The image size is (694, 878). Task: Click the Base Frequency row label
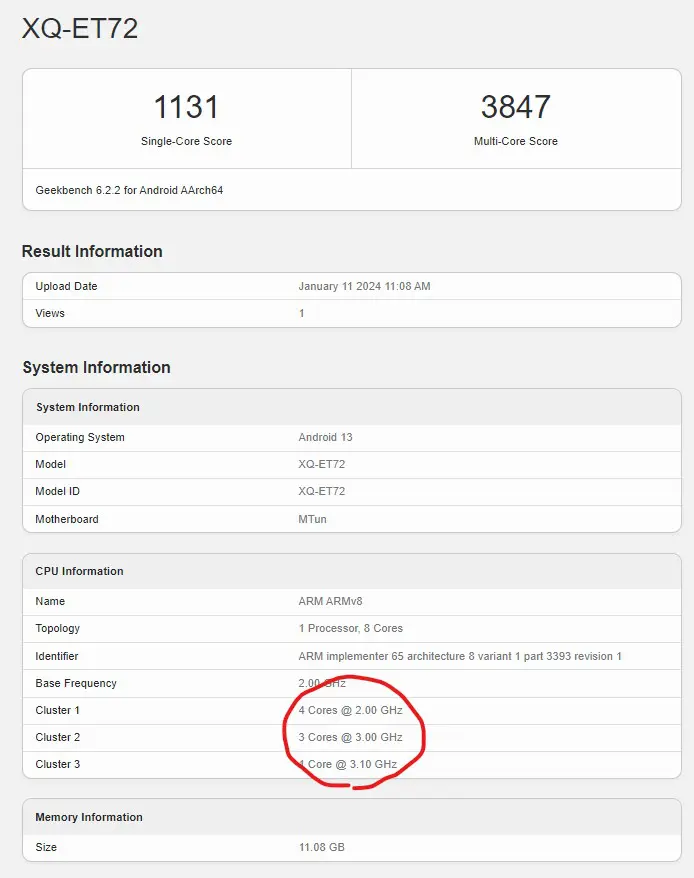point(76,683)
